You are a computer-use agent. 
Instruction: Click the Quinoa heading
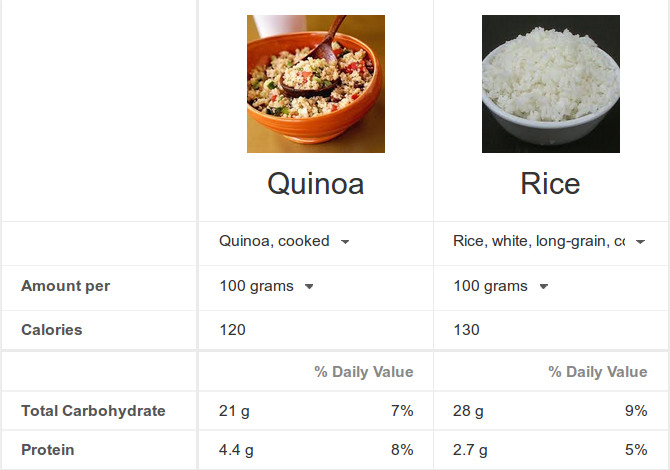coord(316,184)
